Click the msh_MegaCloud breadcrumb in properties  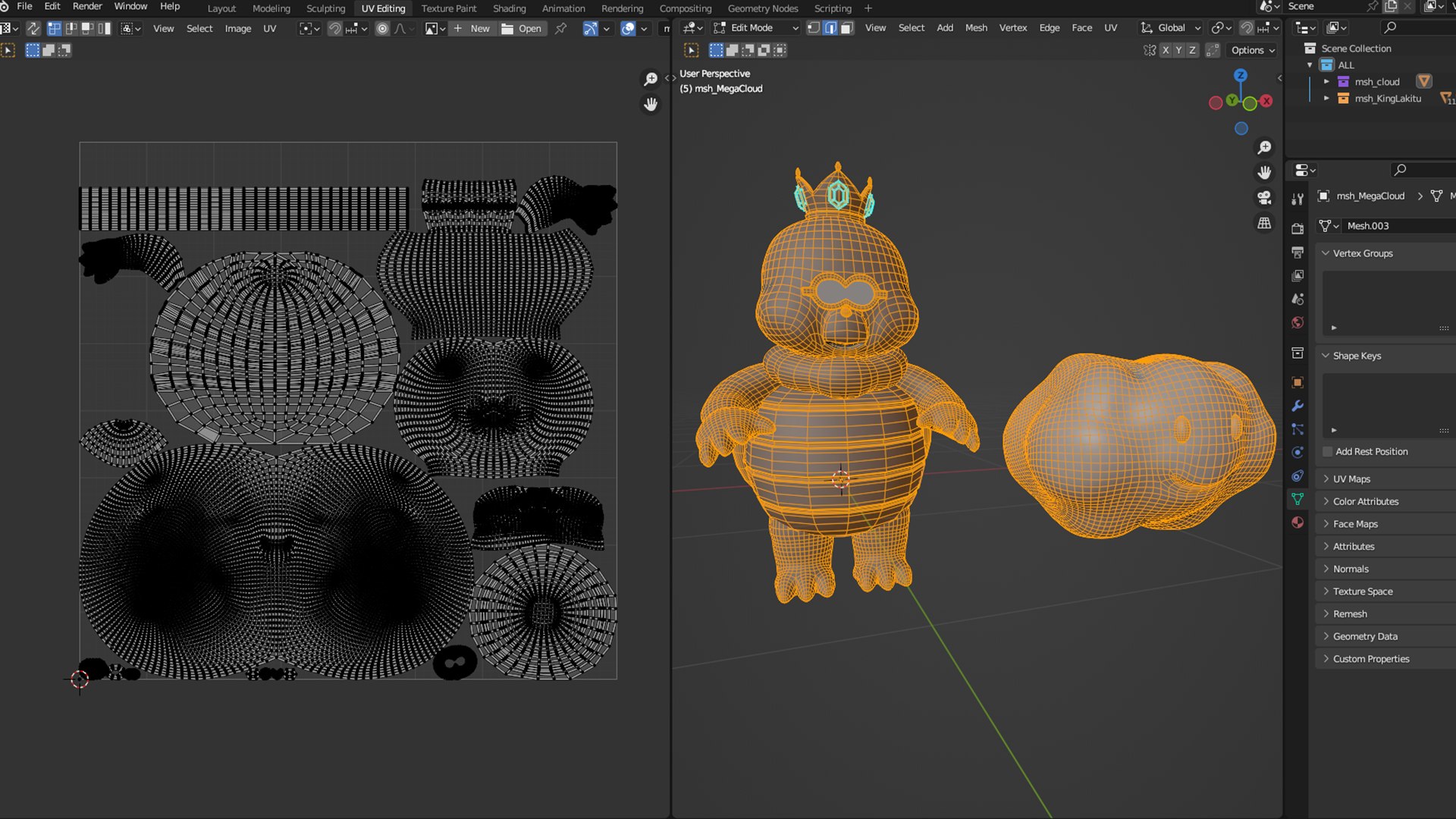point(1370,196)
